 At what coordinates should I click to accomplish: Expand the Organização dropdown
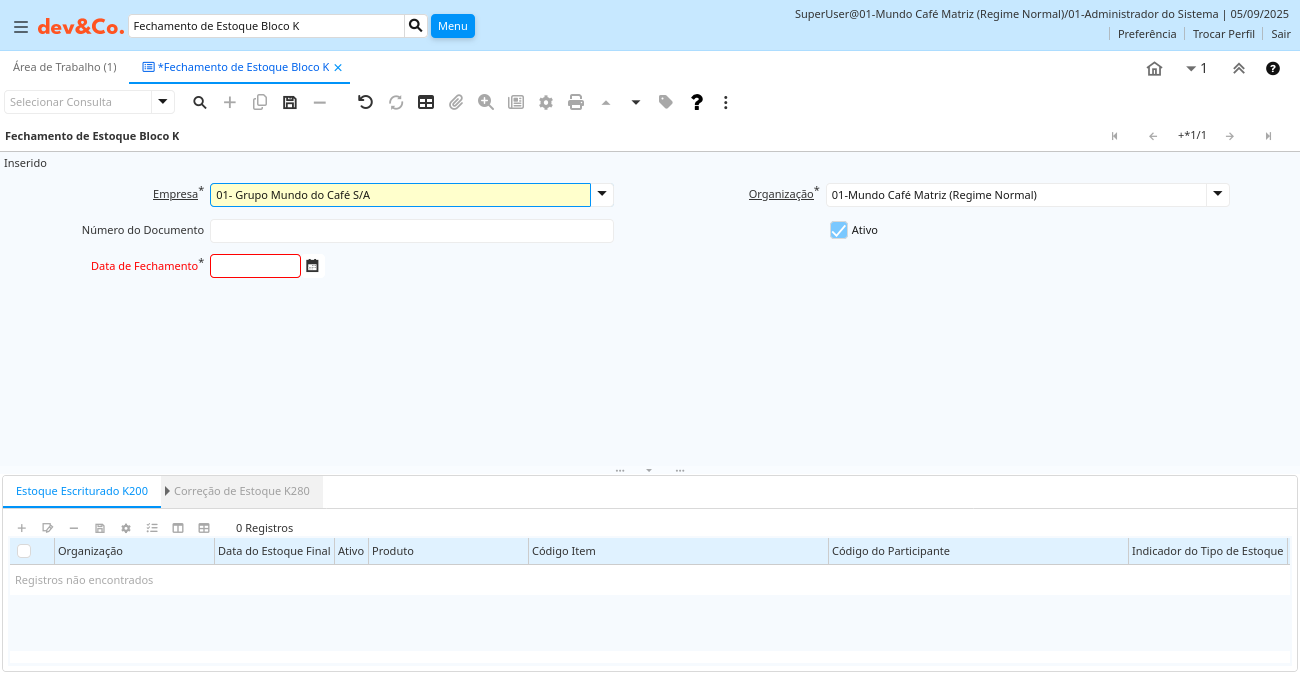pyautogui.click(x=1217, y=195)
